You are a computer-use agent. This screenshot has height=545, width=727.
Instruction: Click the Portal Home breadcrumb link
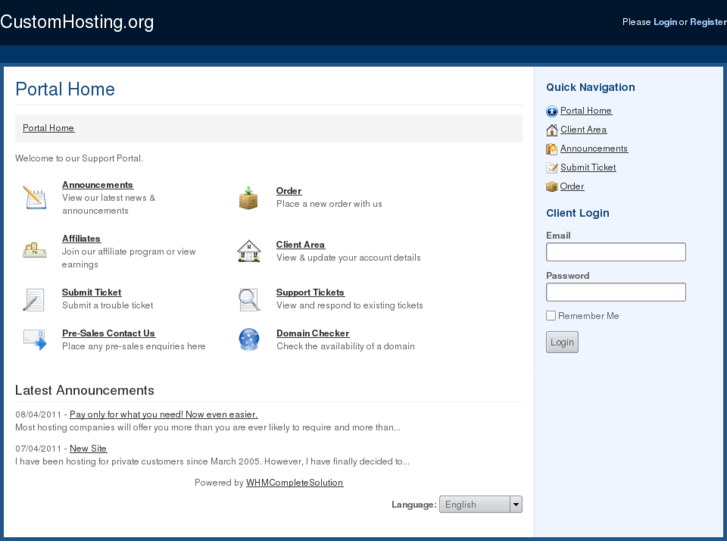point(48,128)
